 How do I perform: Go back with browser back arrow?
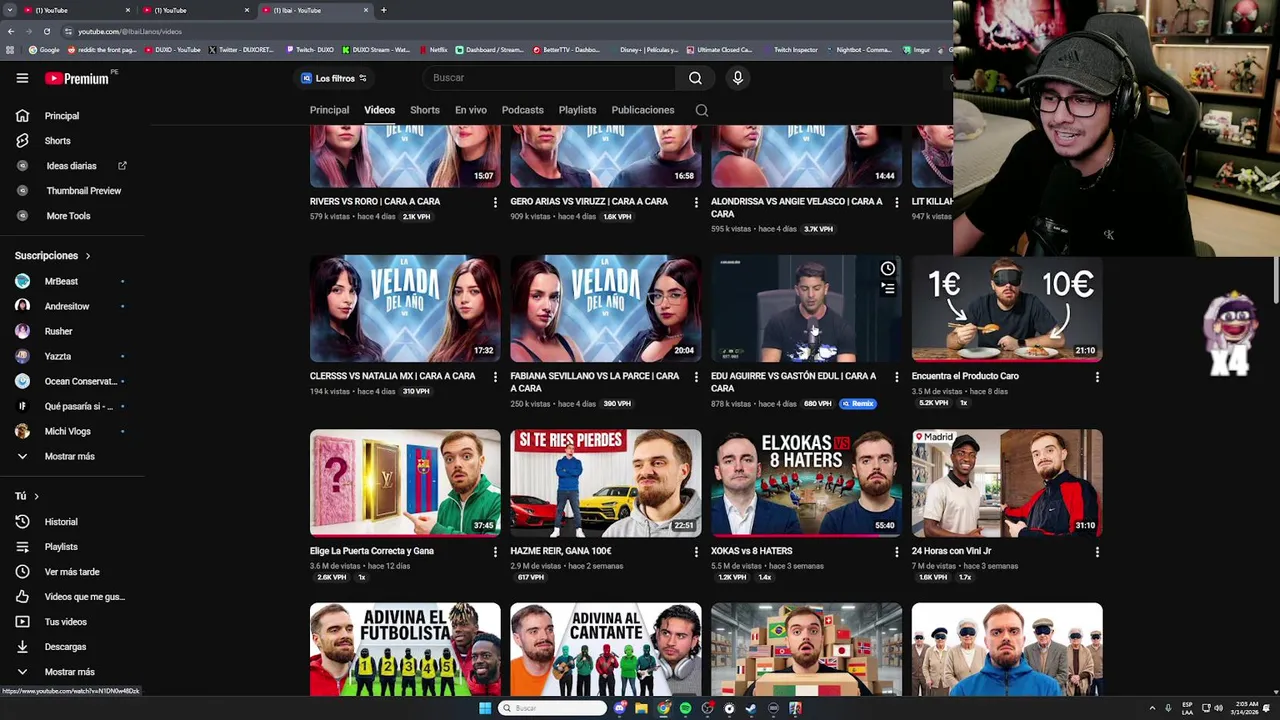pos(11,31)
